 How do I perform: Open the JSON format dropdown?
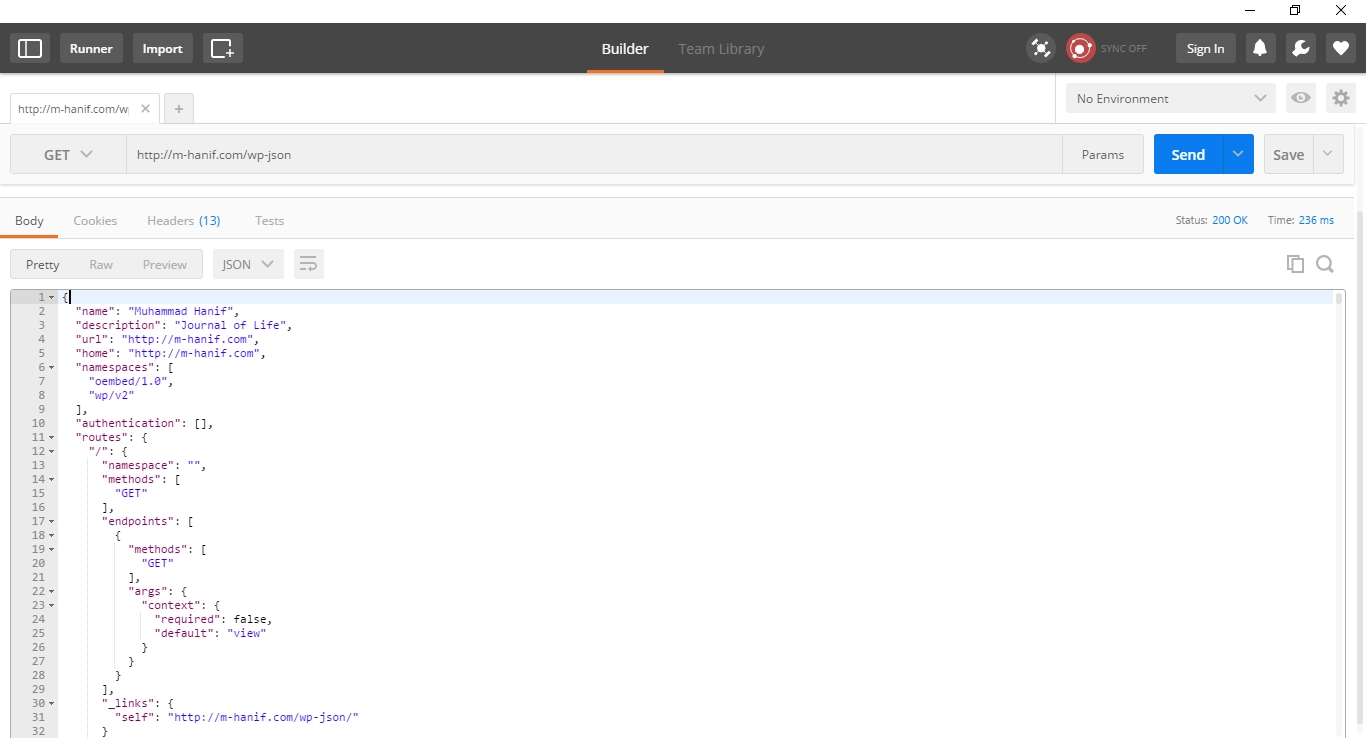click(248, 264)
